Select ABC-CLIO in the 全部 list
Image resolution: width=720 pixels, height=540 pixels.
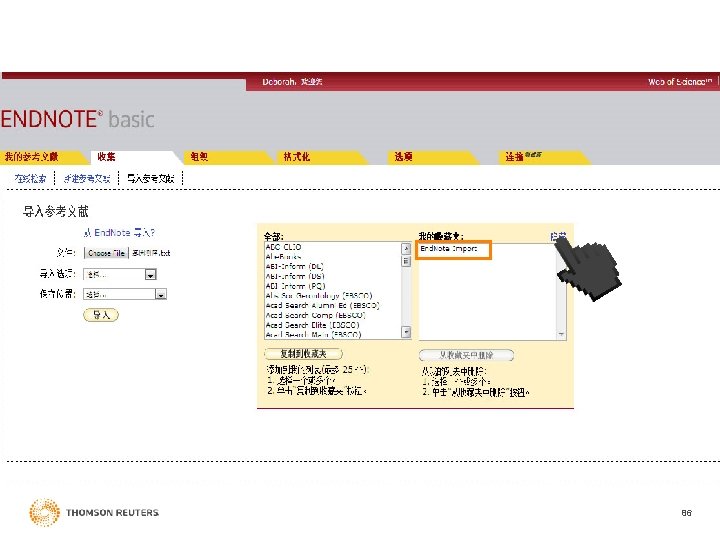283,247
